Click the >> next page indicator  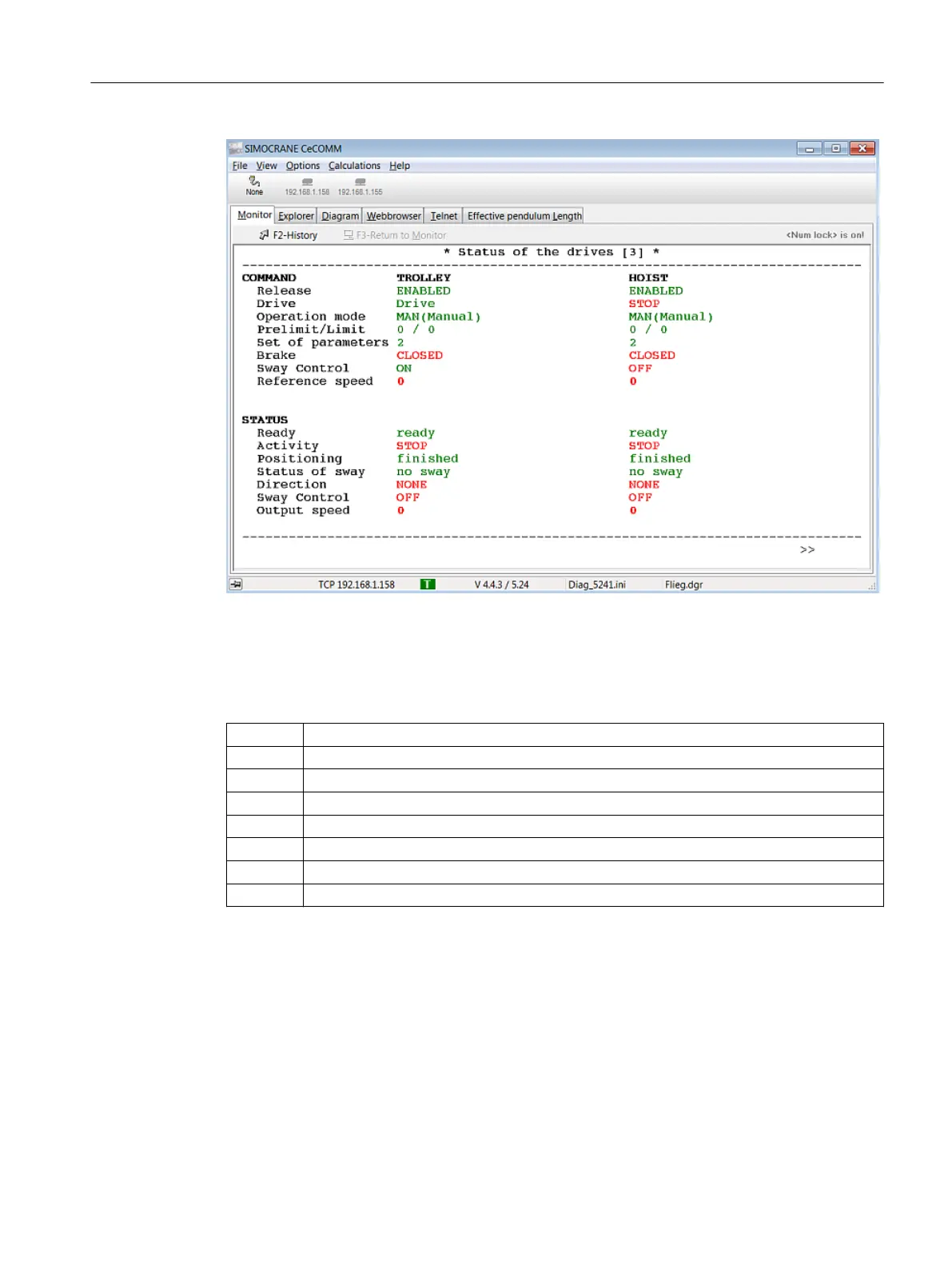tap(807, 550)
